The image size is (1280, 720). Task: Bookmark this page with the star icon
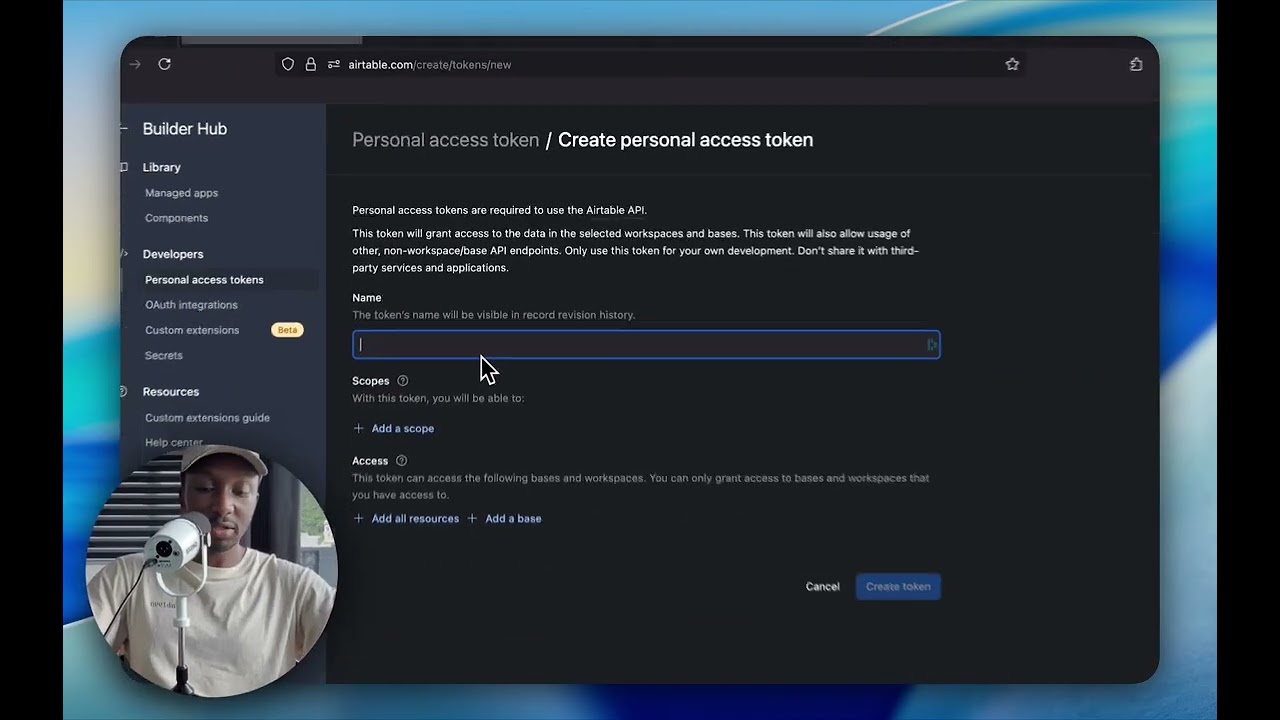[x=1012, y=64]
